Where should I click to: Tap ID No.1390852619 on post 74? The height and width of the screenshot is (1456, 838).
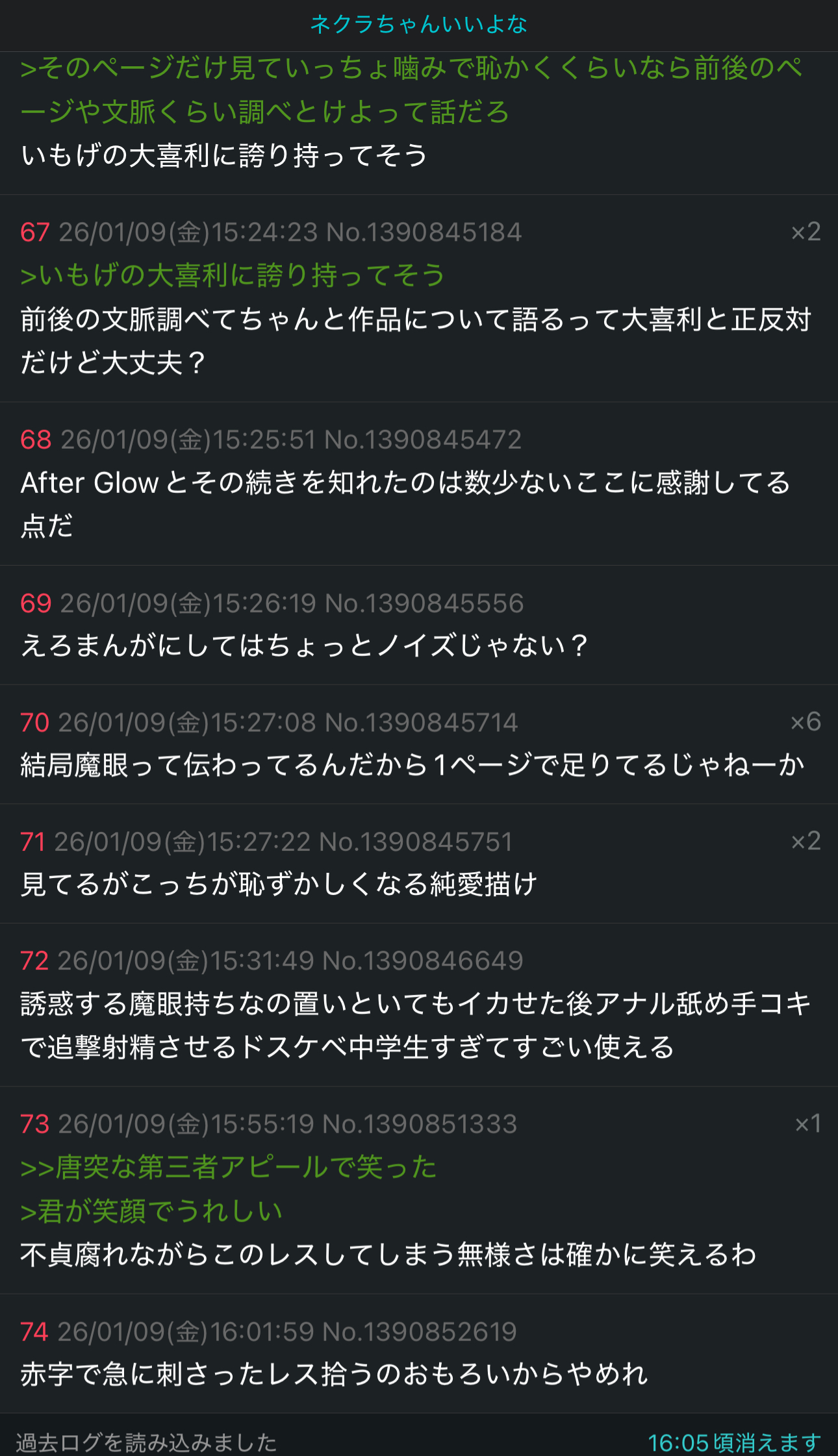[420, 1332]
